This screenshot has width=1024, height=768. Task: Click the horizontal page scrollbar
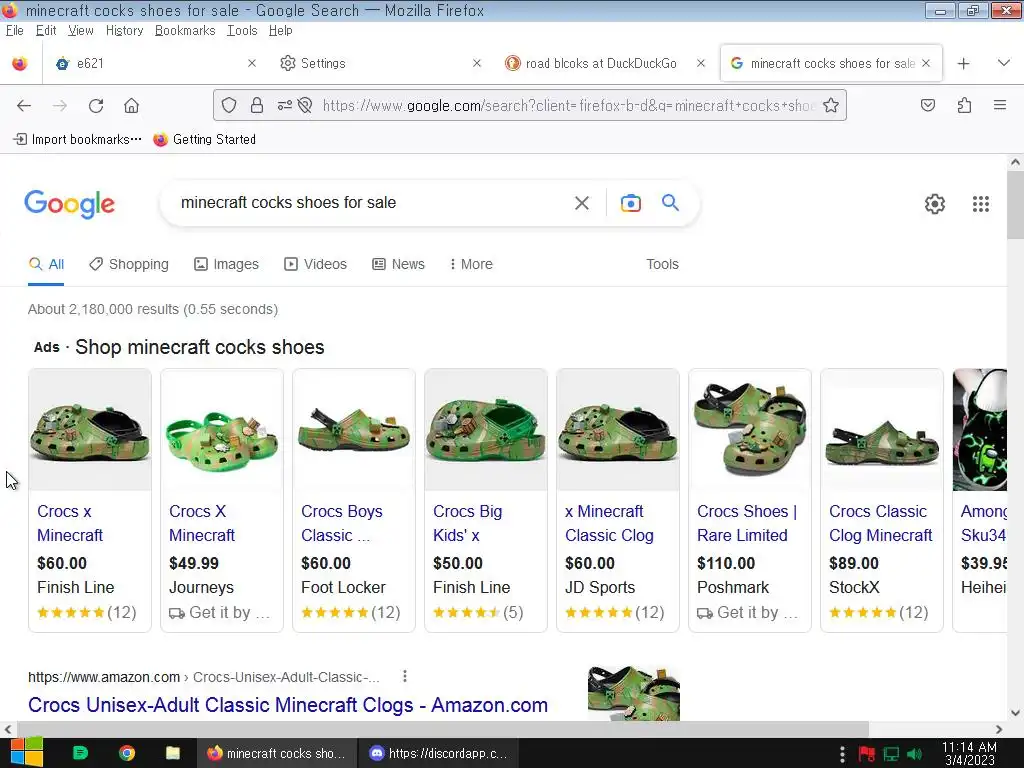[x=443, y=729]
